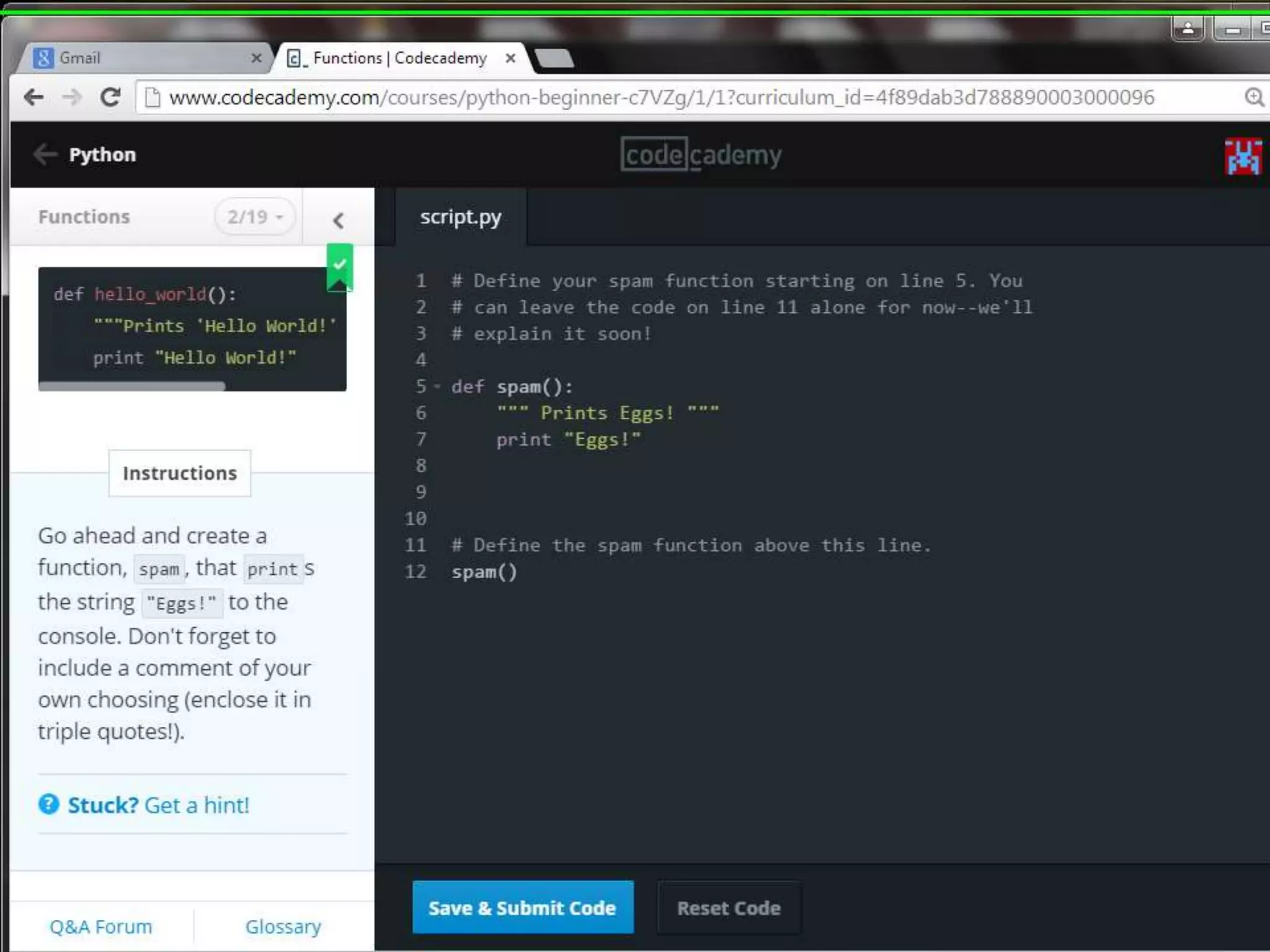Click the Codecademy logo
Image resolution: width=1270 pixels, height=952 pixels.
tap(701, 154)
